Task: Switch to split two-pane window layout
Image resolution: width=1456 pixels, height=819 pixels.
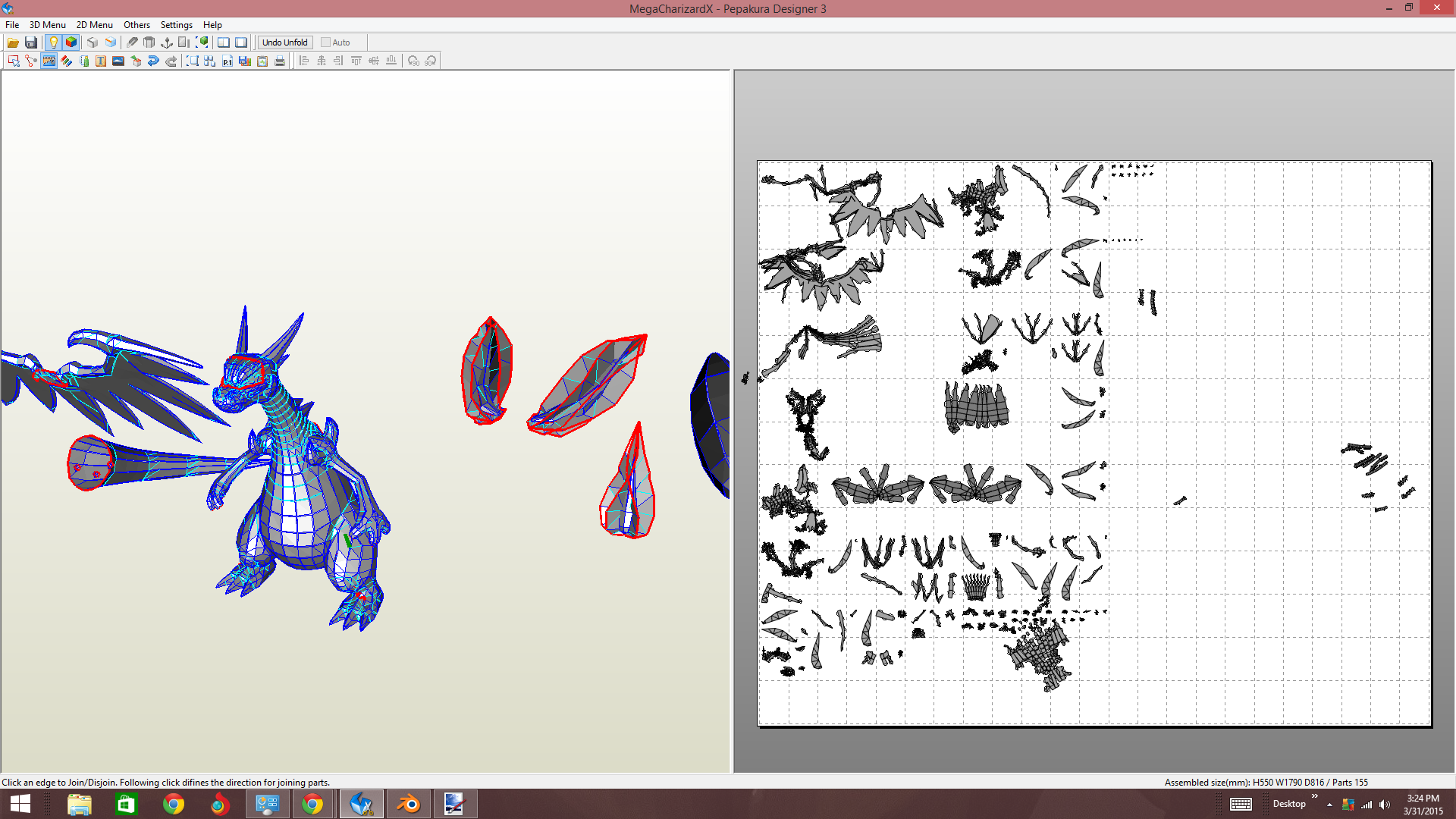Action: click(x=224, y=42)
